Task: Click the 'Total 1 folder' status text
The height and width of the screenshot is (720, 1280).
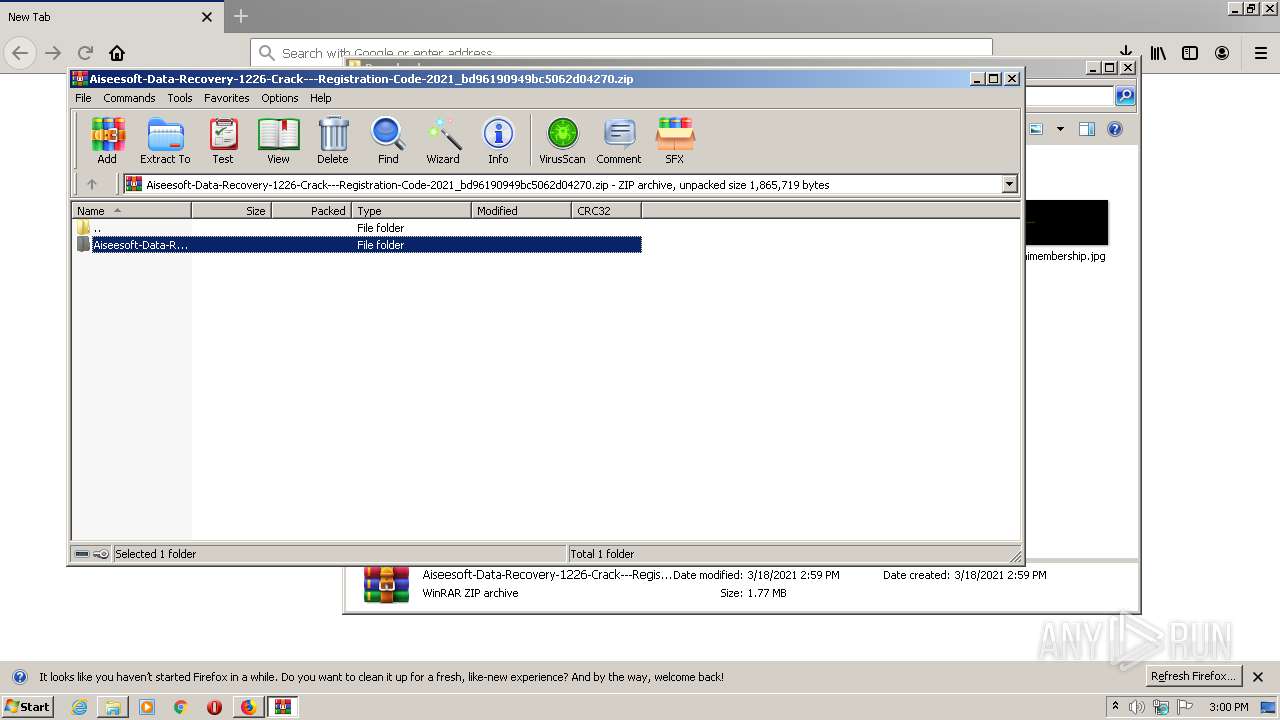Action: click(x=602, y=554)
